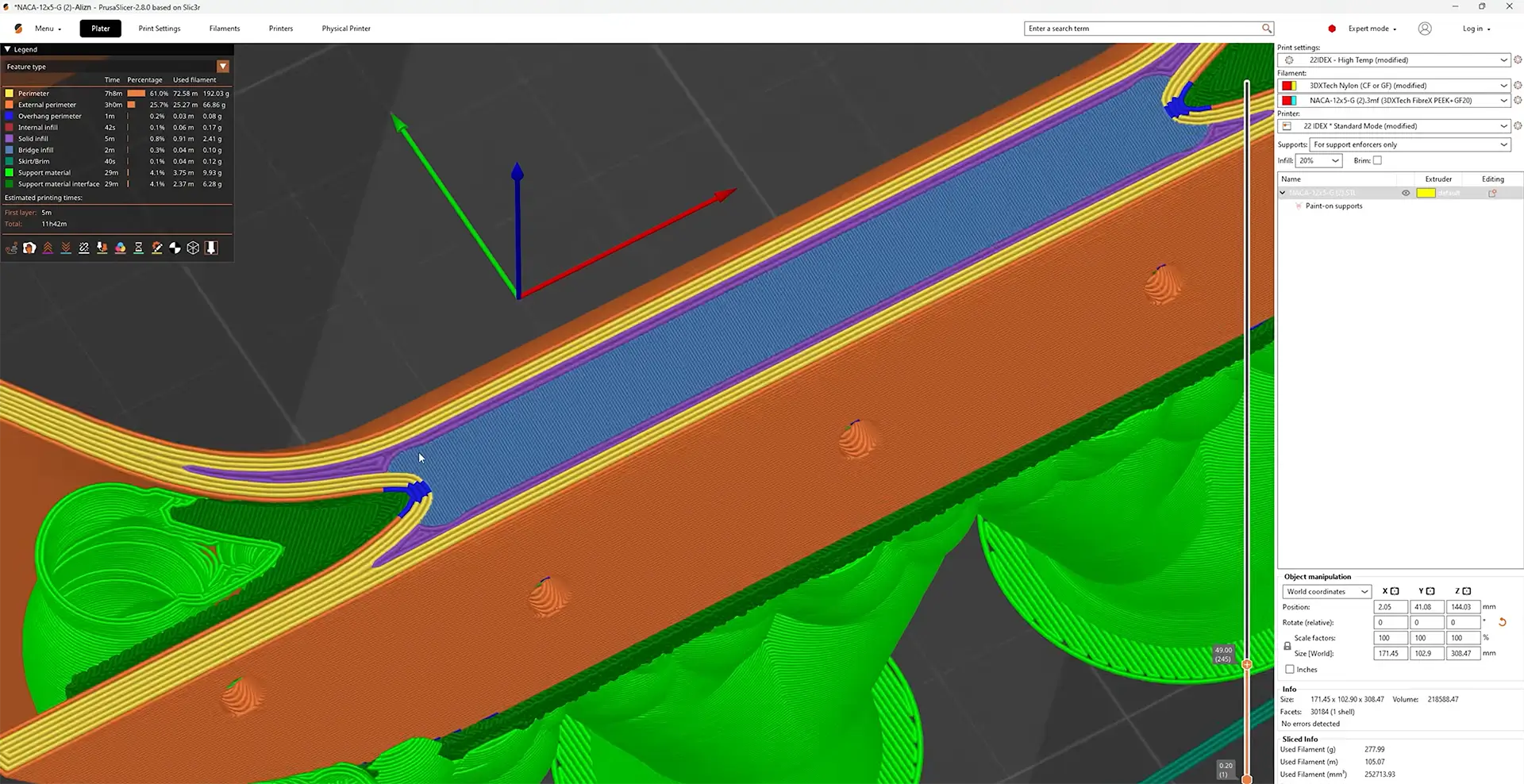The image size is (1524, 784).
Task: Switch to the Plater tab
Action: [101, 29]
